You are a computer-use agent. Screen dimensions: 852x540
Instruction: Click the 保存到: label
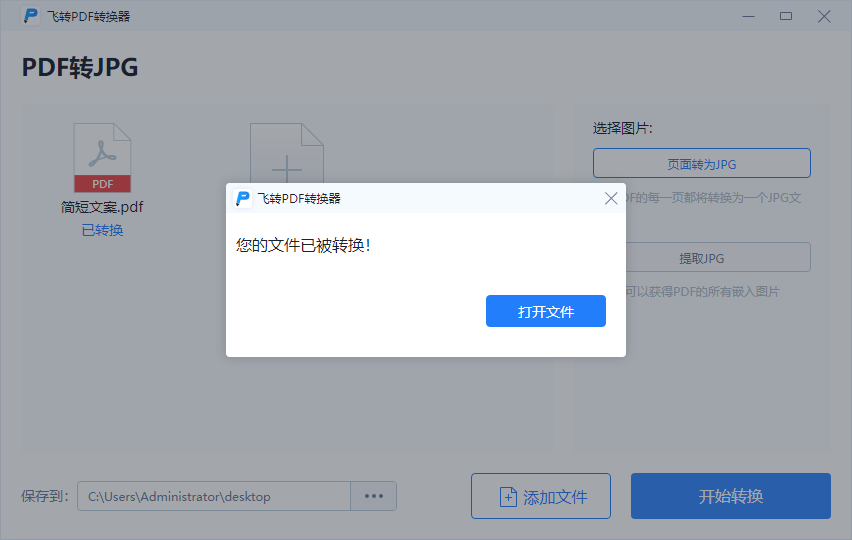tap(45, 496)
